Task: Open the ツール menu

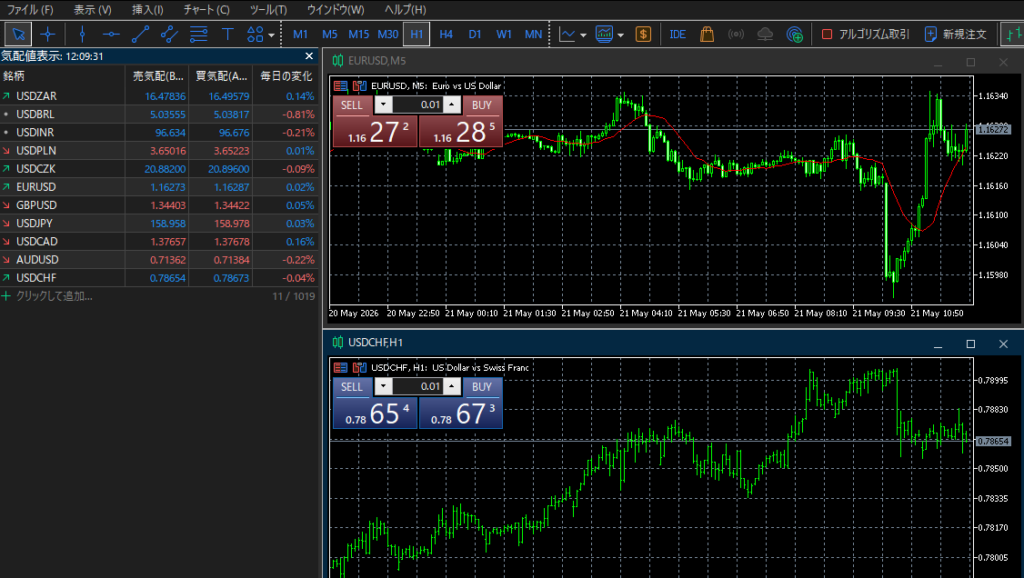Action: tap(268, 10)
